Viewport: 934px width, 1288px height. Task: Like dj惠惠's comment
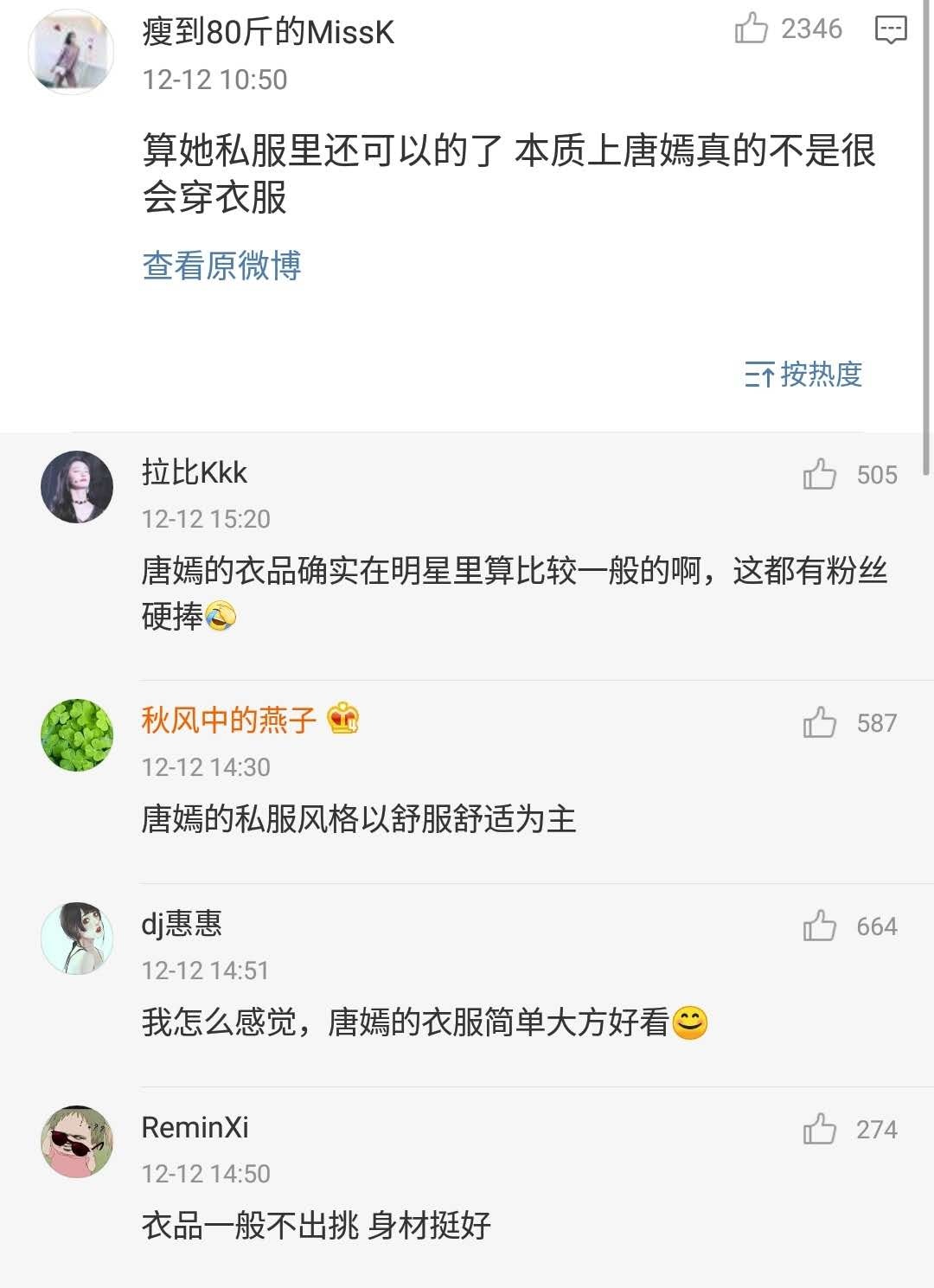[819, 926]
